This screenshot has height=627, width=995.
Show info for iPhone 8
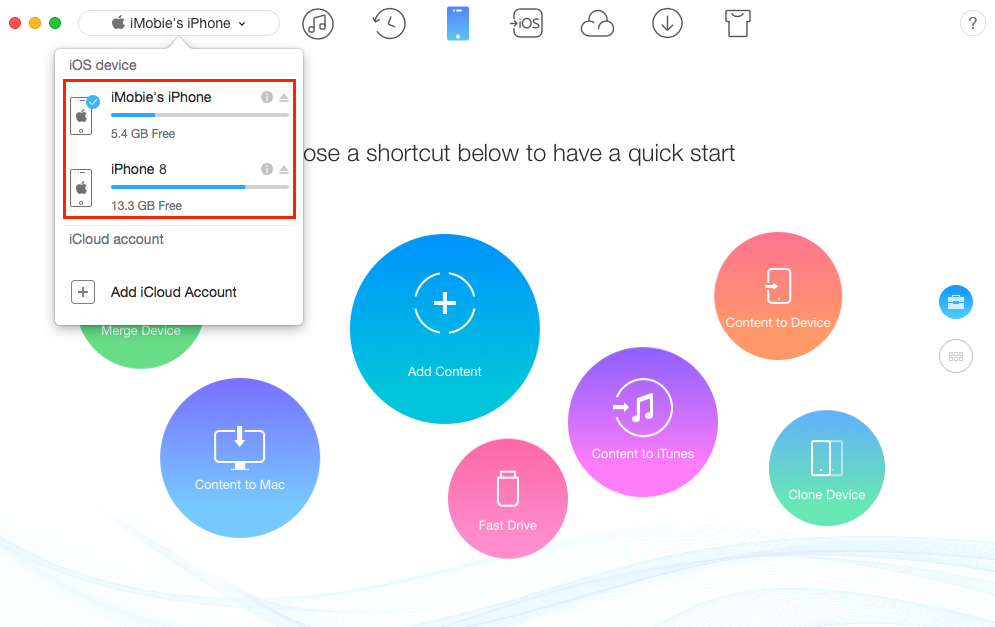point(267,169)
